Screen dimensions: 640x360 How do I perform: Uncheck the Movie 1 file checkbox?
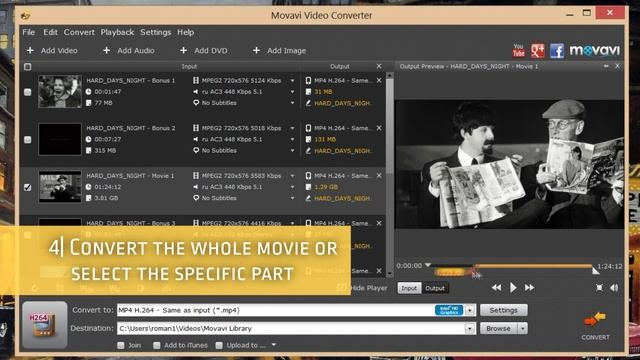(x=27, y=187)
